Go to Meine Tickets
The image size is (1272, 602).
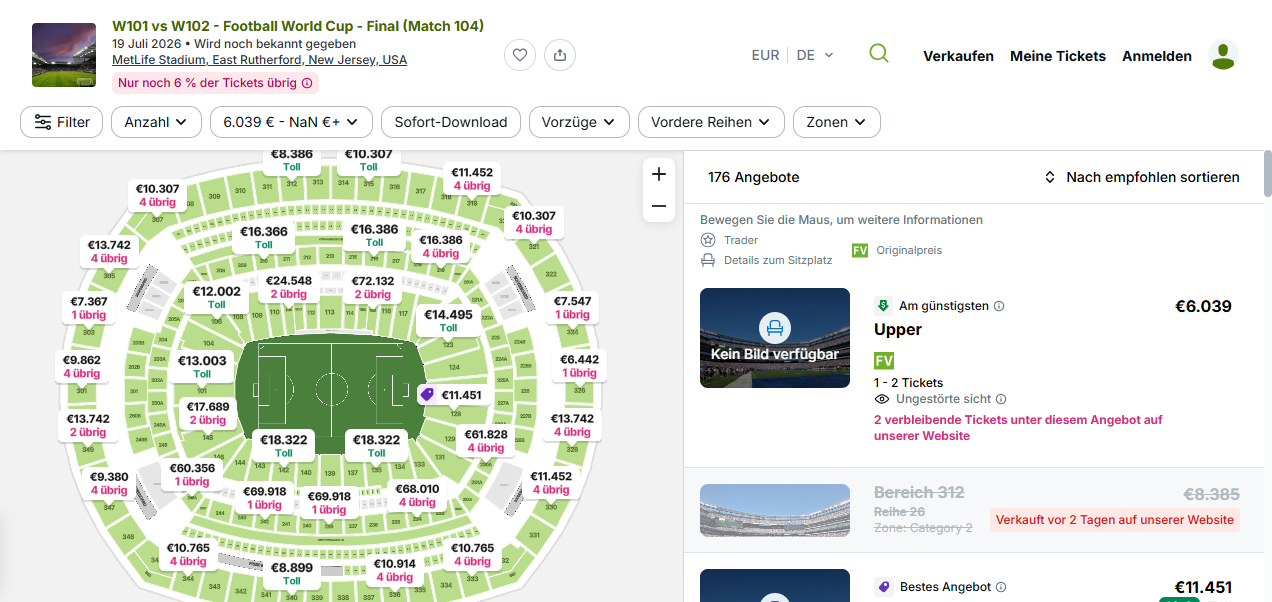coord(1058,56)
